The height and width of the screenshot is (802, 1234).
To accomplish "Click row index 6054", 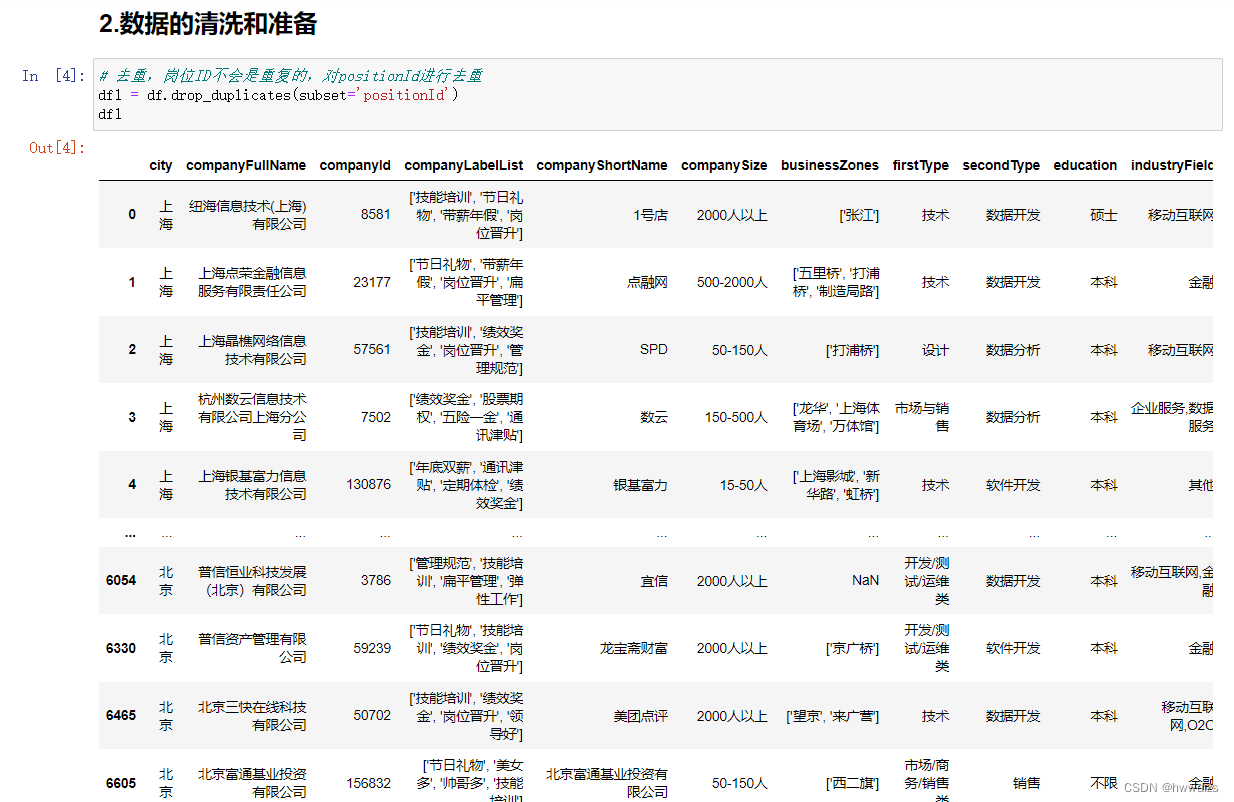I will point(121,581).
